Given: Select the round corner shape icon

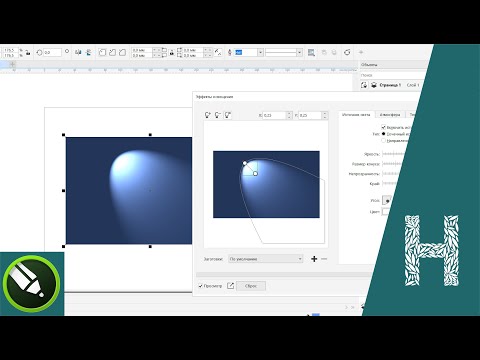Looking at the screenshot, I should [x=103, y=52].
